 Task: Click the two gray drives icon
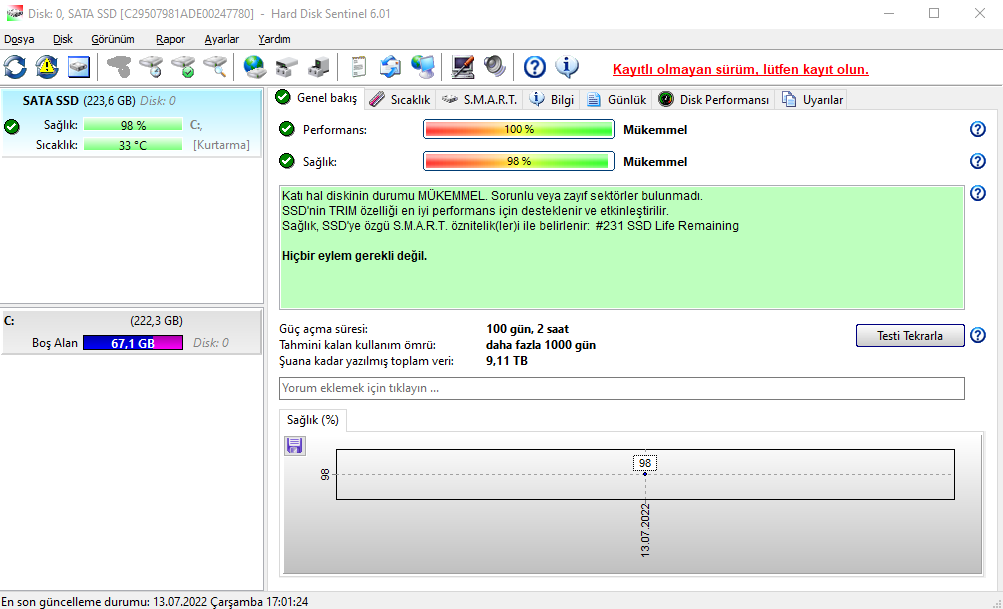pos(287,67)
